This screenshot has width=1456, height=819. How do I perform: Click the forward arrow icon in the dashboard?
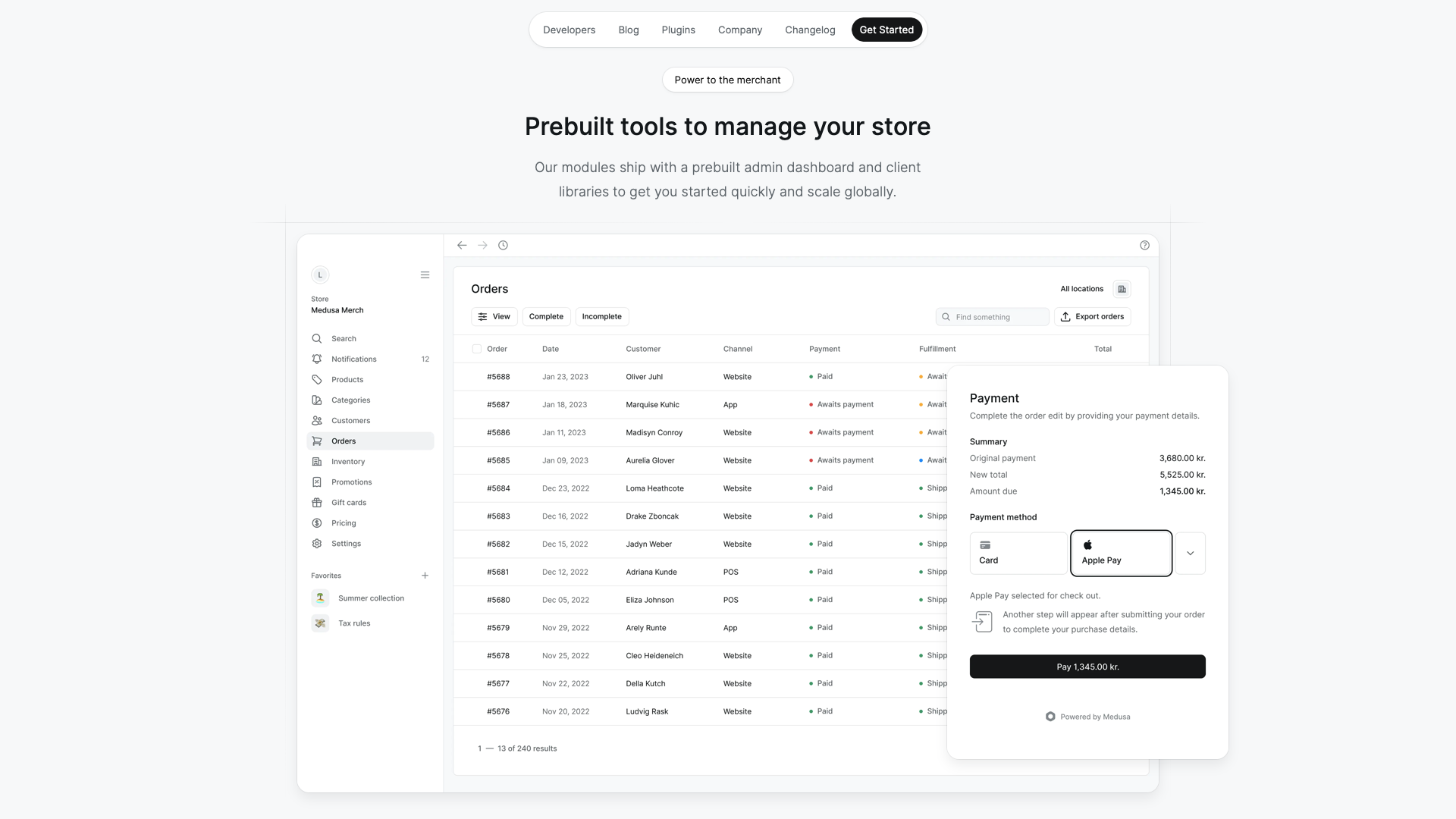[x=482, y=245]
